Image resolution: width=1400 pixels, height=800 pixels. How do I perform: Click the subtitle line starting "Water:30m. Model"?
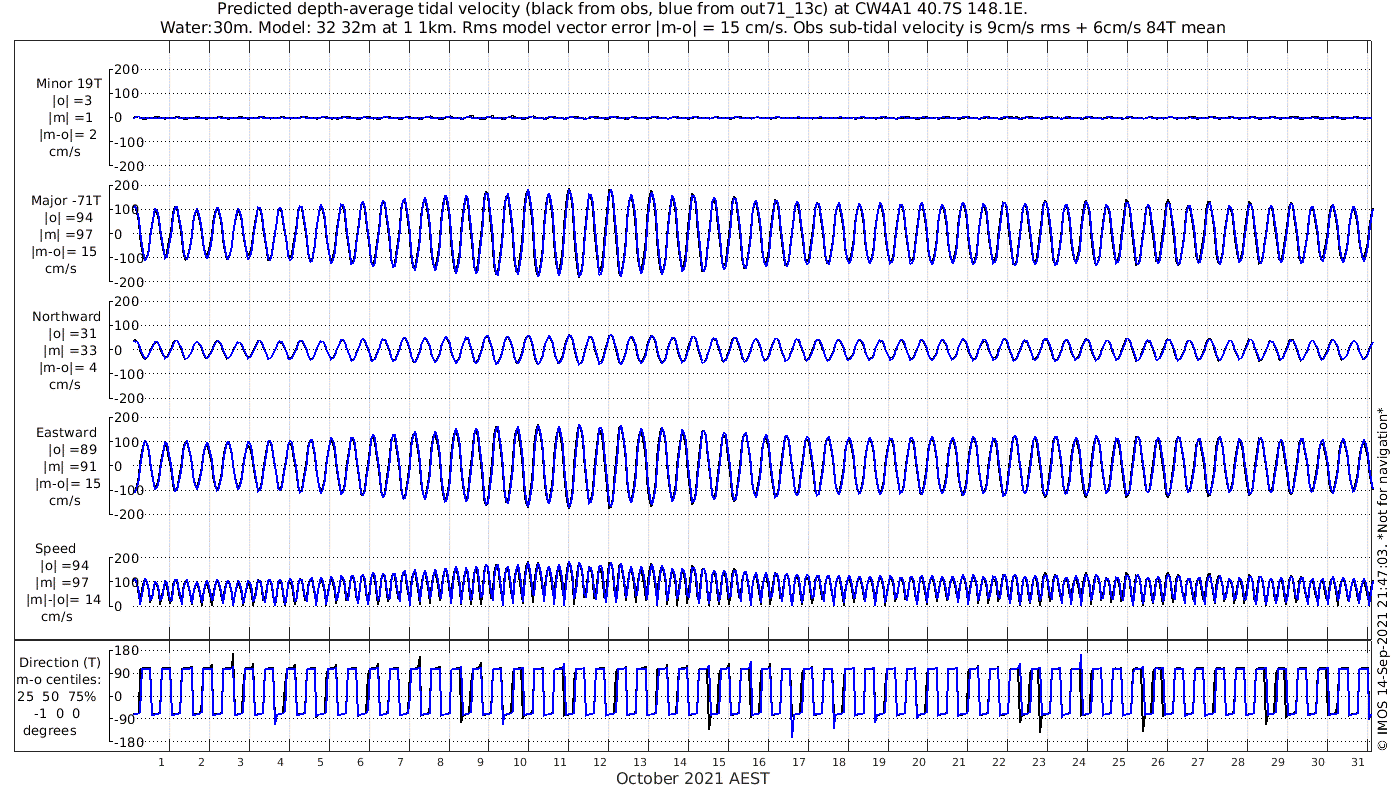click(692, 28)
